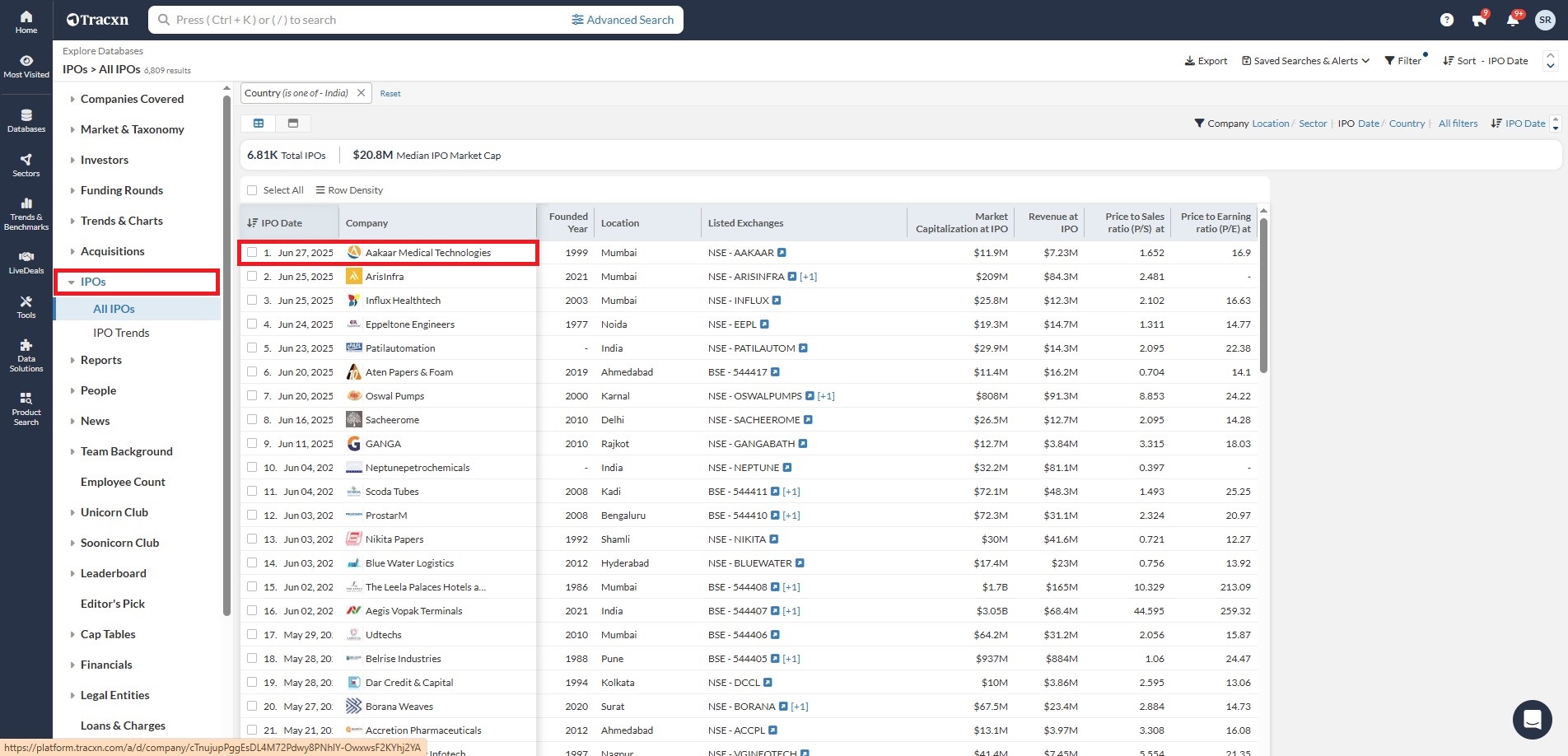Check the Select All checkbox
Screen dimensions: 1568x756
[253, 190]
